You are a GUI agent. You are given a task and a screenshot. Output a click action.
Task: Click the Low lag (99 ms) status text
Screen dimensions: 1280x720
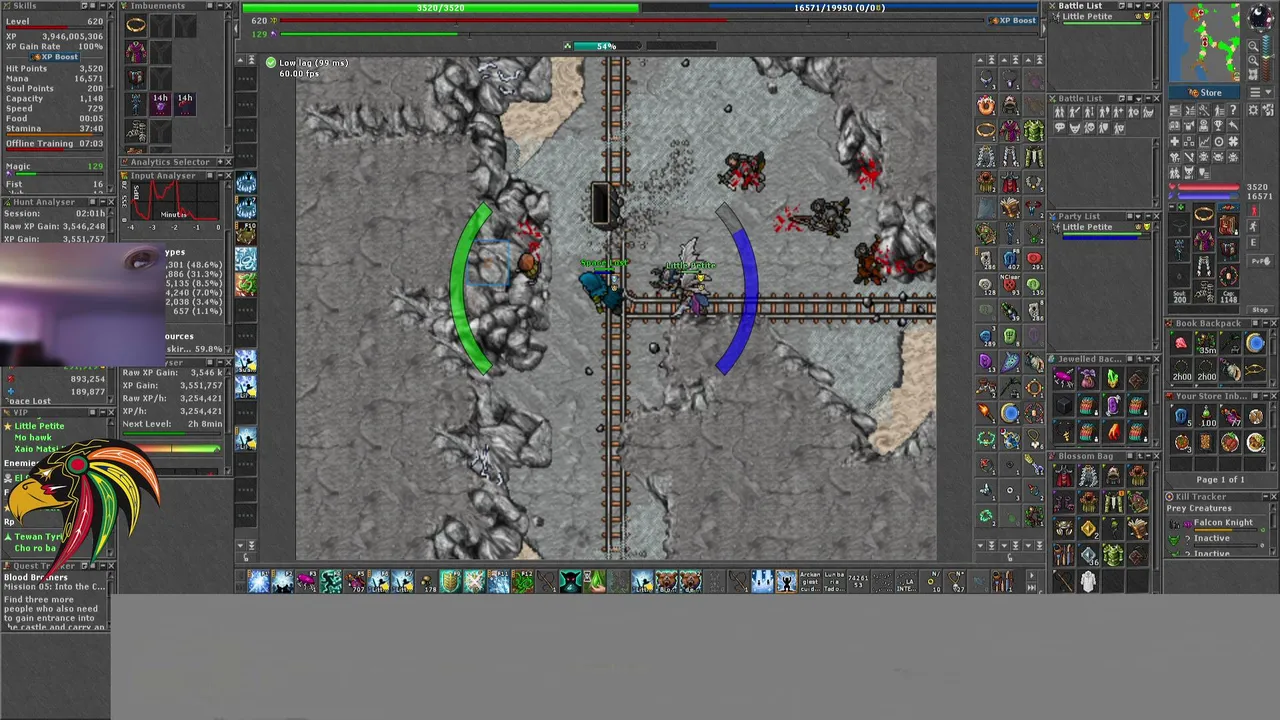coord(314,63)
